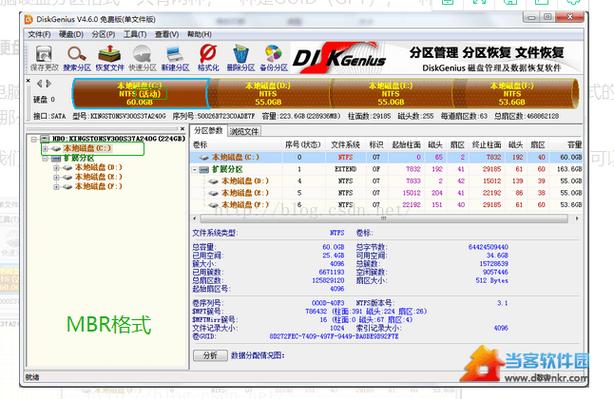Select 本地磁盘(D:) in the left tree
The height and width of the screenshot is (399, 614).
click(98, 167)
